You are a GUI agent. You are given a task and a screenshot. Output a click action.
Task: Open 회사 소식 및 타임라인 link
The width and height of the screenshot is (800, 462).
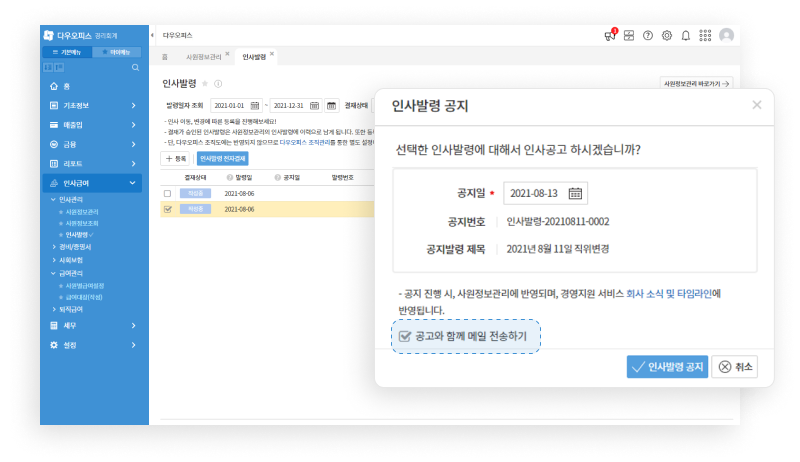coord(668,294)
